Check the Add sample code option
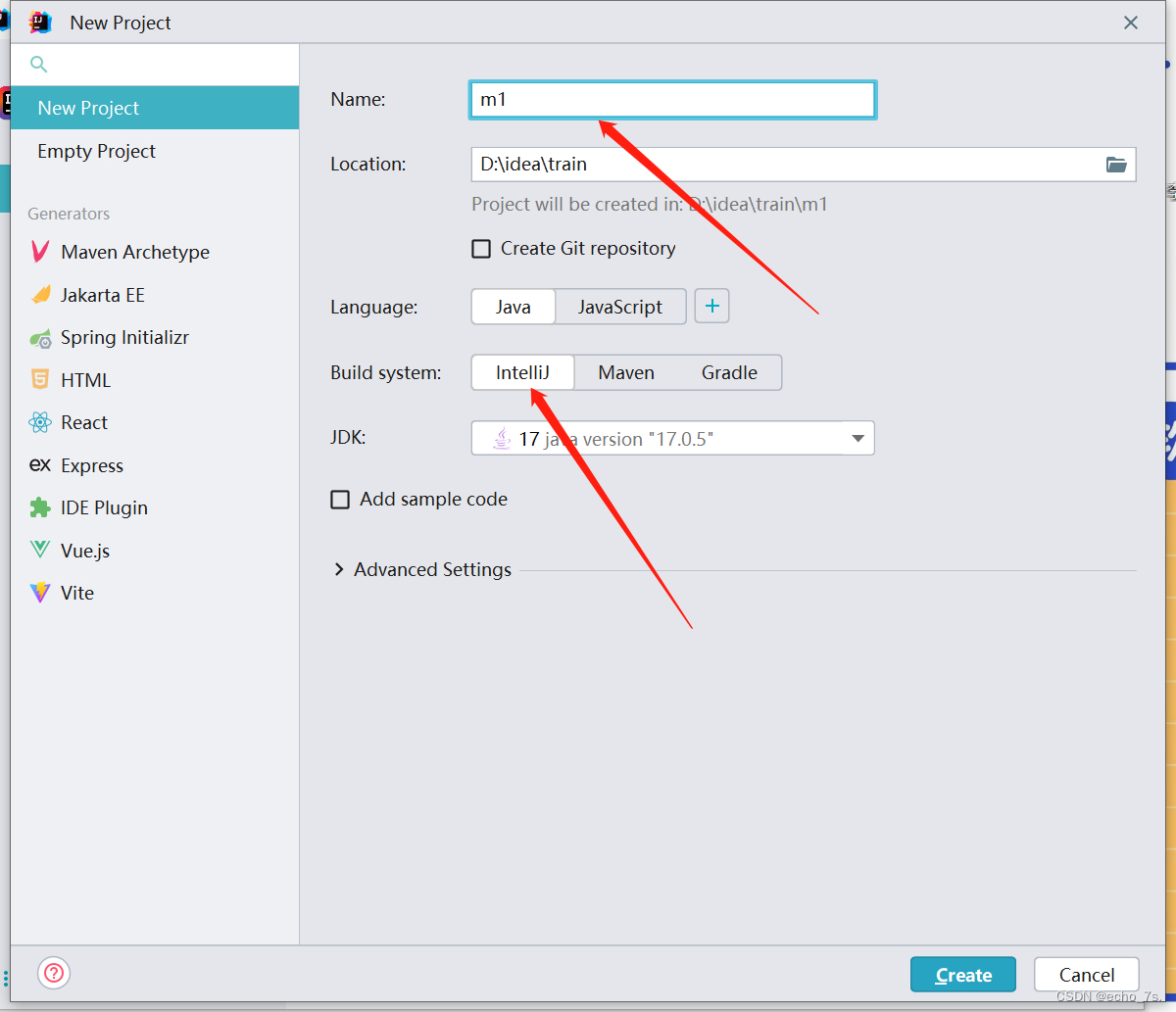 click(x=340, y=500)
